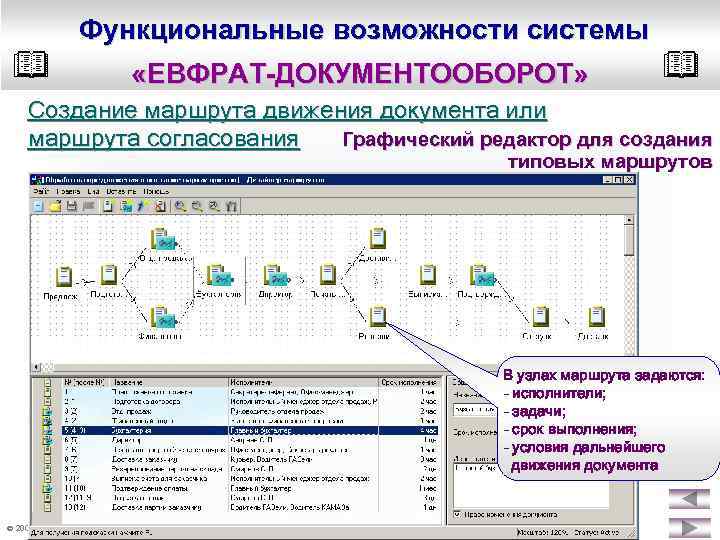Click the 'Масштаб: 120%' status bar entry
The height and width of the screenshot is (540, 720).
point(540,532)
